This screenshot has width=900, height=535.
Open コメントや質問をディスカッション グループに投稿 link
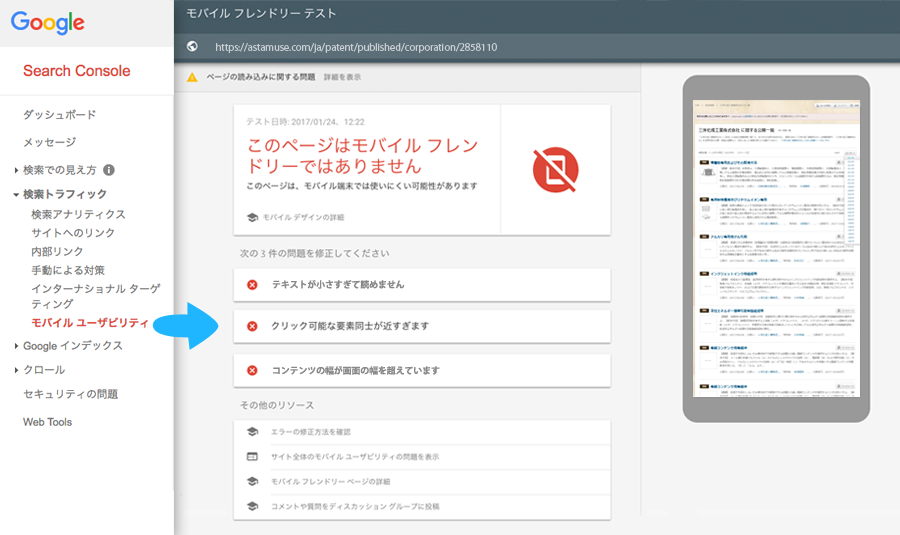(x=355, y=506)
